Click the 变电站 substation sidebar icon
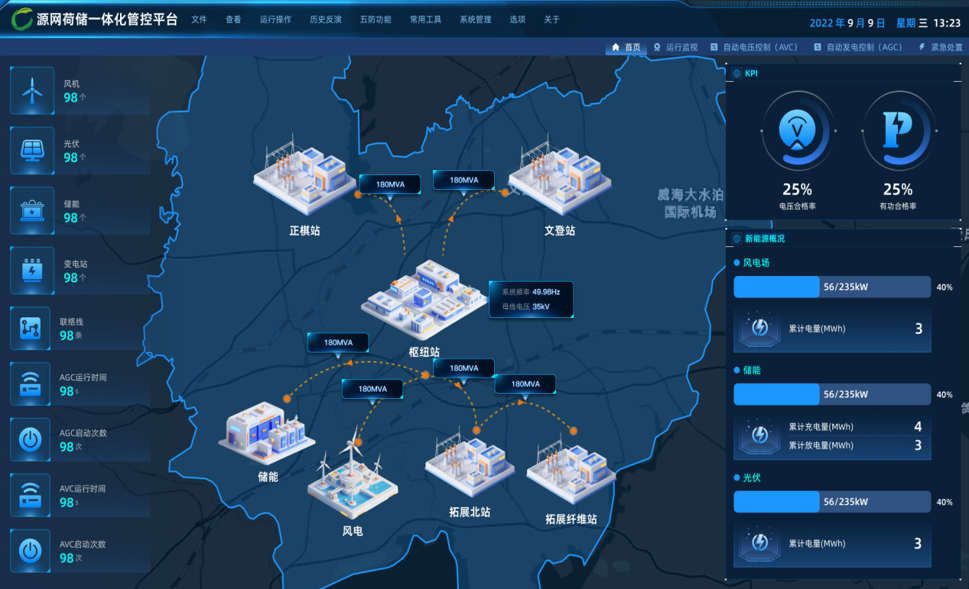 (32, 270)
